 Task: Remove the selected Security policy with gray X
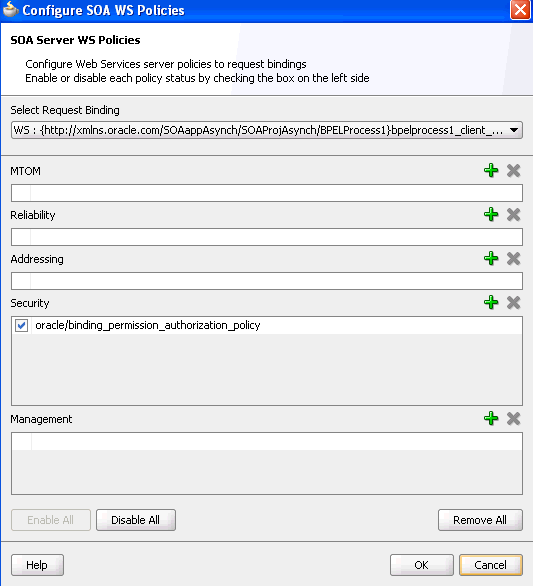point(514,302)
